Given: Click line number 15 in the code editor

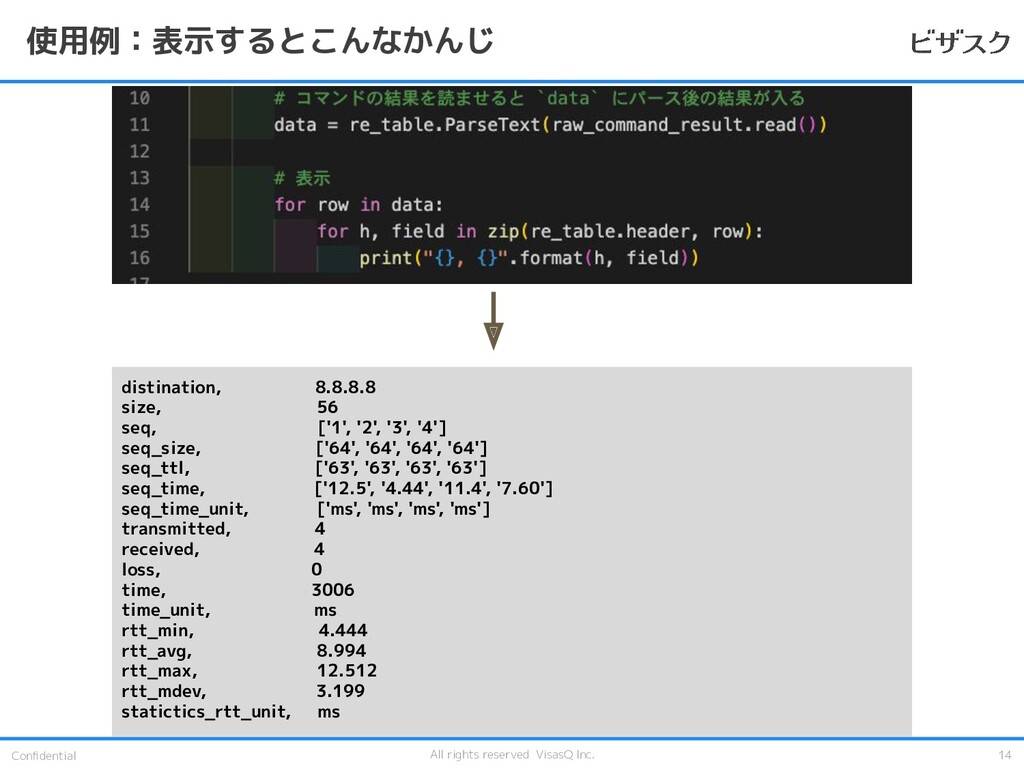Looking at the screenshot, I should pyautogui.click(x=139, y=231).
